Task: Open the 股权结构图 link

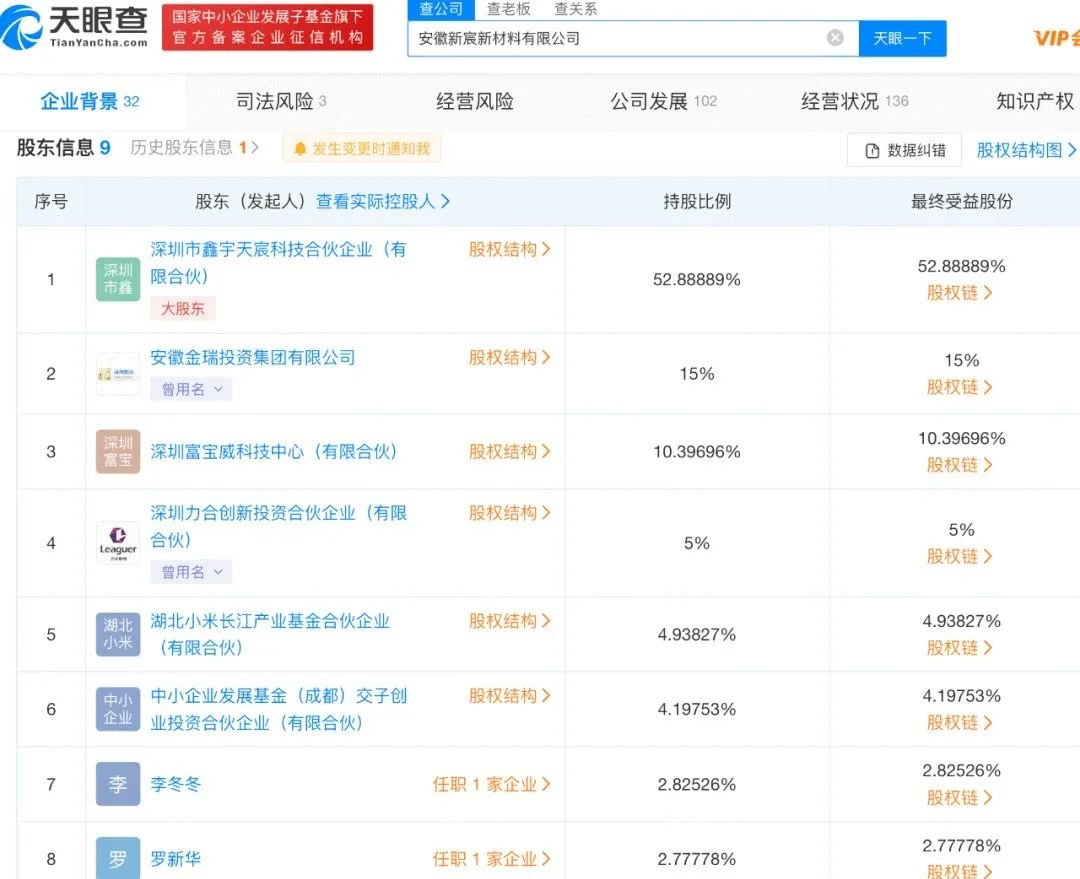Action: [x=1026, y=150]
